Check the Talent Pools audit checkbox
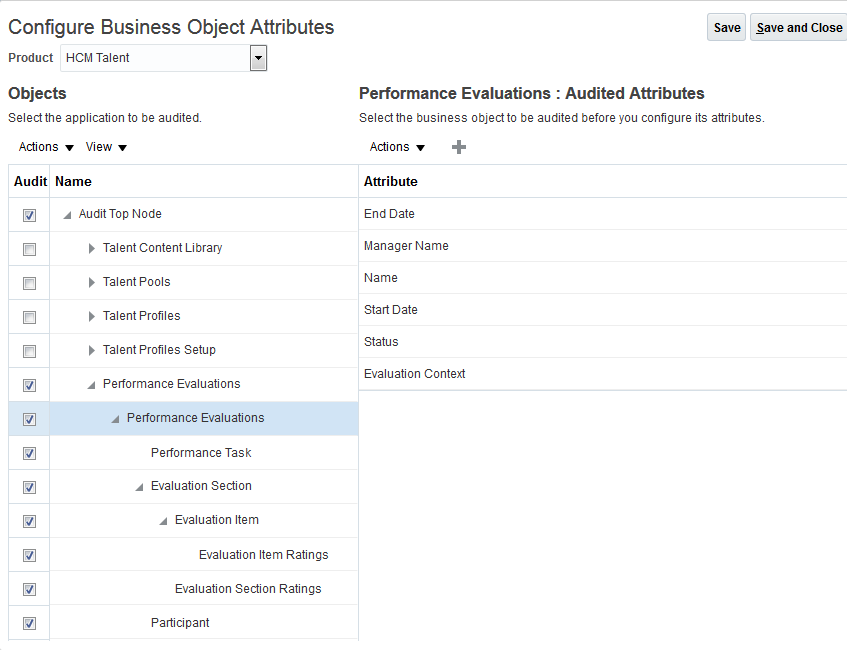 [x=30, y=283]
